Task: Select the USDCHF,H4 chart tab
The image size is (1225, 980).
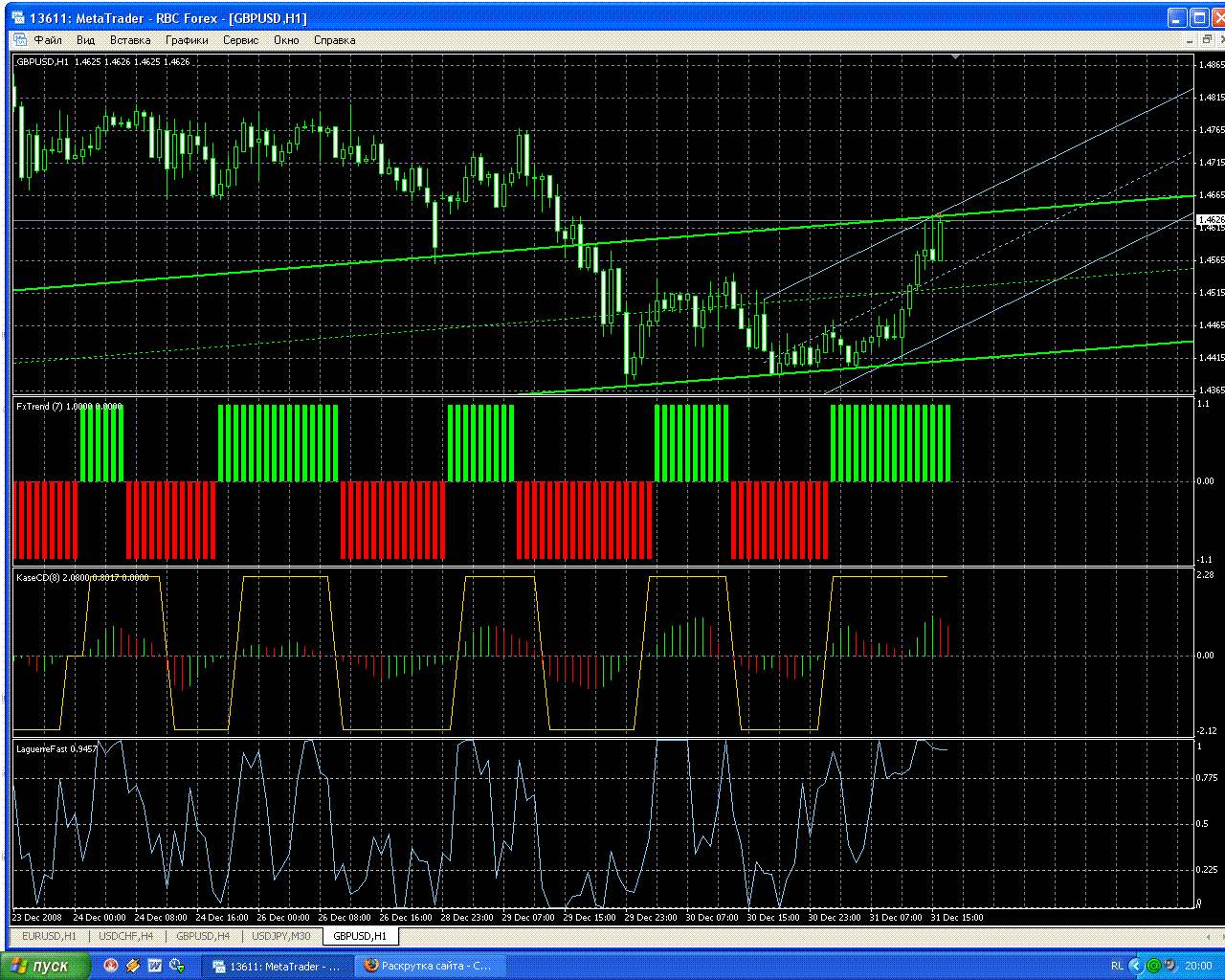Action: [125, 936]
